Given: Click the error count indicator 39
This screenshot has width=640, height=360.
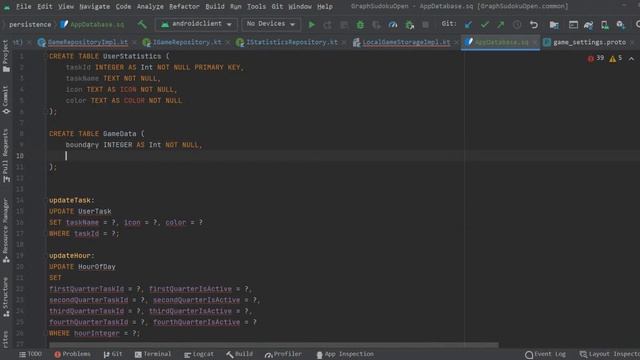Looking at the screenshot, I should click(596, 58).
